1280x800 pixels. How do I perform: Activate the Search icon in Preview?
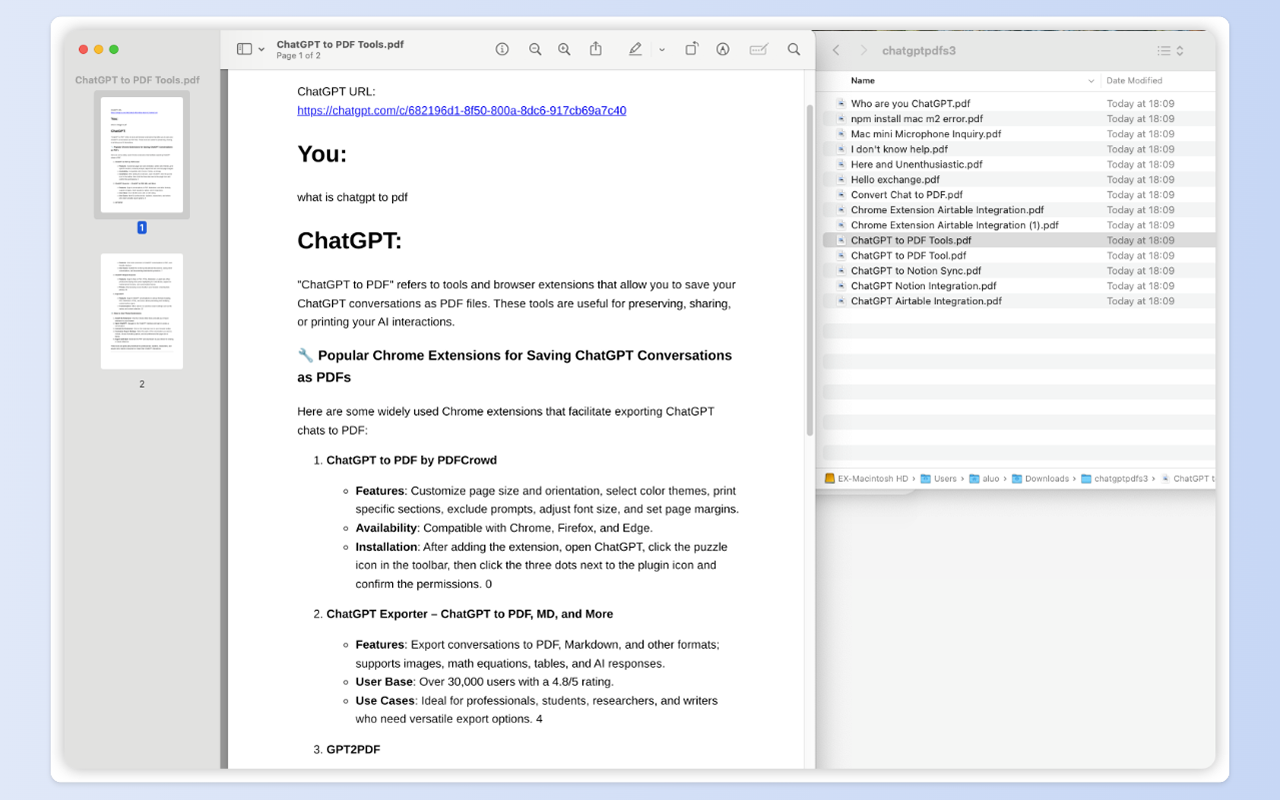click(793, 48)
